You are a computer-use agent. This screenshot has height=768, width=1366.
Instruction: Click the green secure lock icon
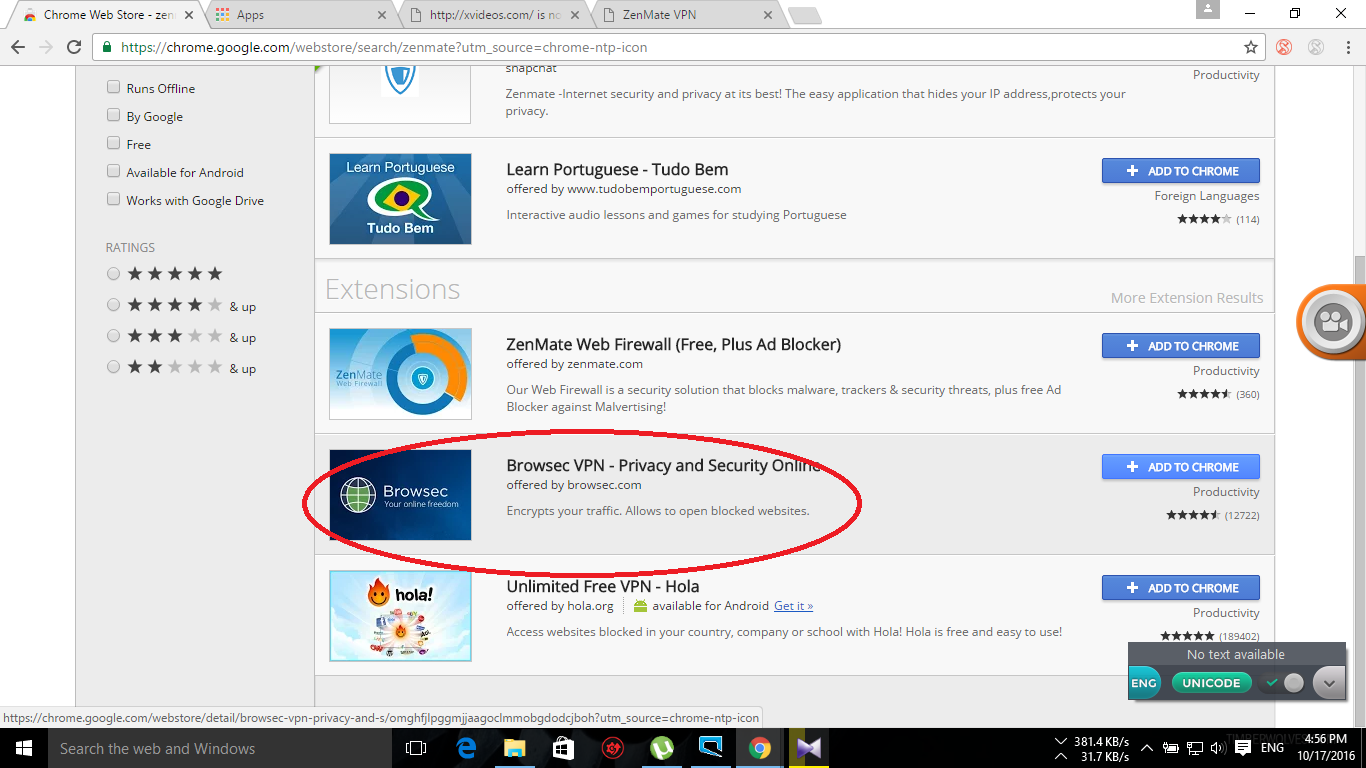(107, 47)
